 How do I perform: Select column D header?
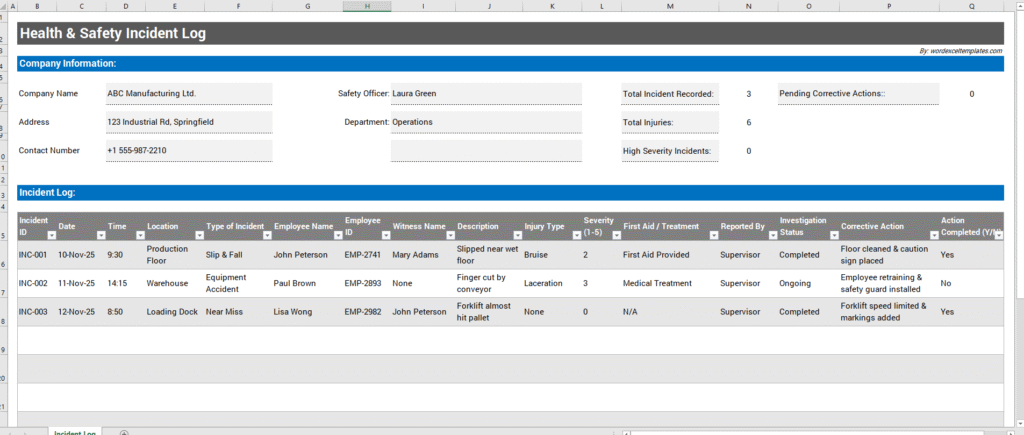pos(125,6)
